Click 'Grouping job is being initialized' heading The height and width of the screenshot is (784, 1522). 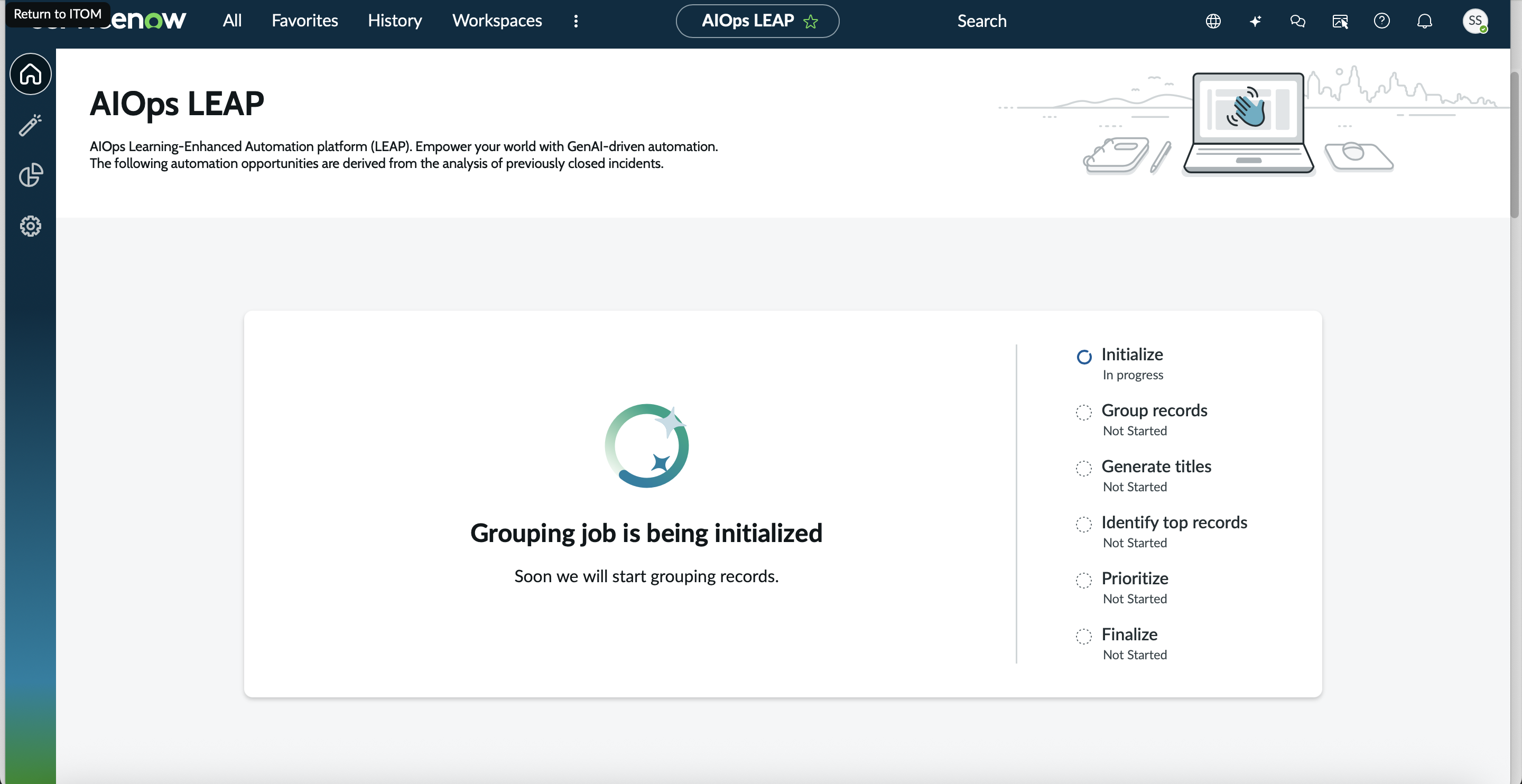pyautogui.click(x=646, y=533)
